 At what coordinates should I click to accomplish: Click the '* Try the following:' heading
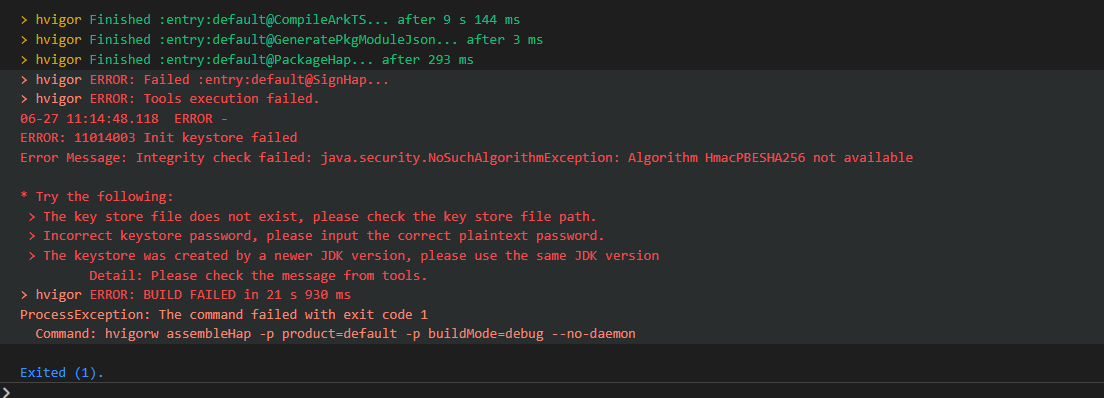pos(96,197)
